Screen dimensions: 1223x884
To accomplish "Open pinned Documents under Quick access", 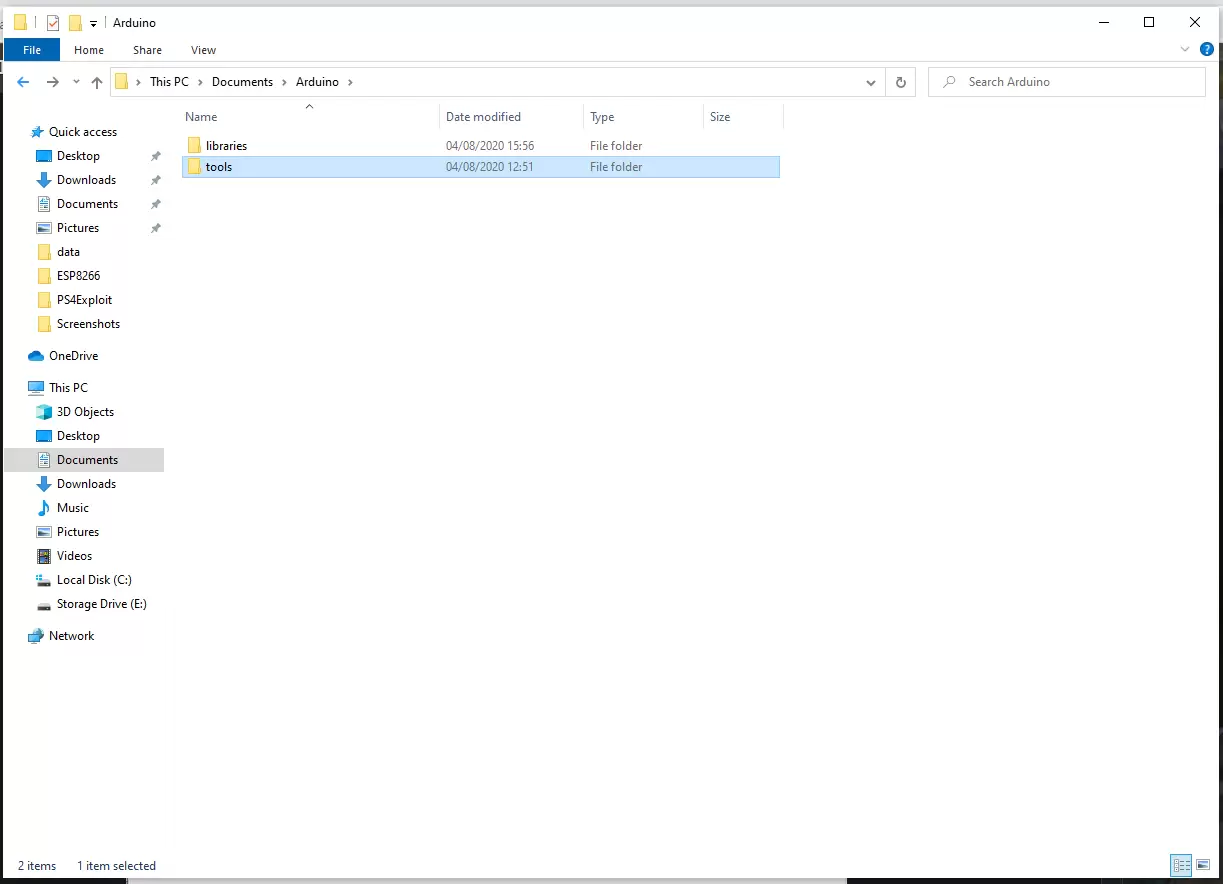I will pyautogui.click(x=87, y=204).
